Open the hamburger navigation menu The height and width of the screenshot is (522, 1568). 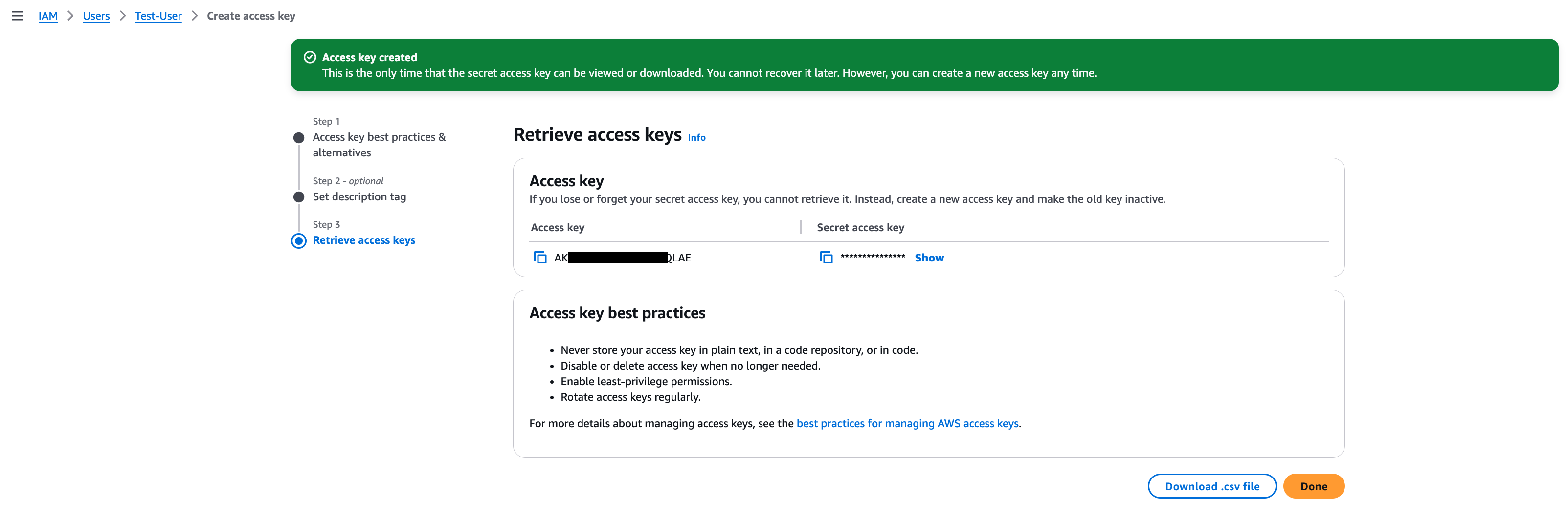tap(17, 16)
